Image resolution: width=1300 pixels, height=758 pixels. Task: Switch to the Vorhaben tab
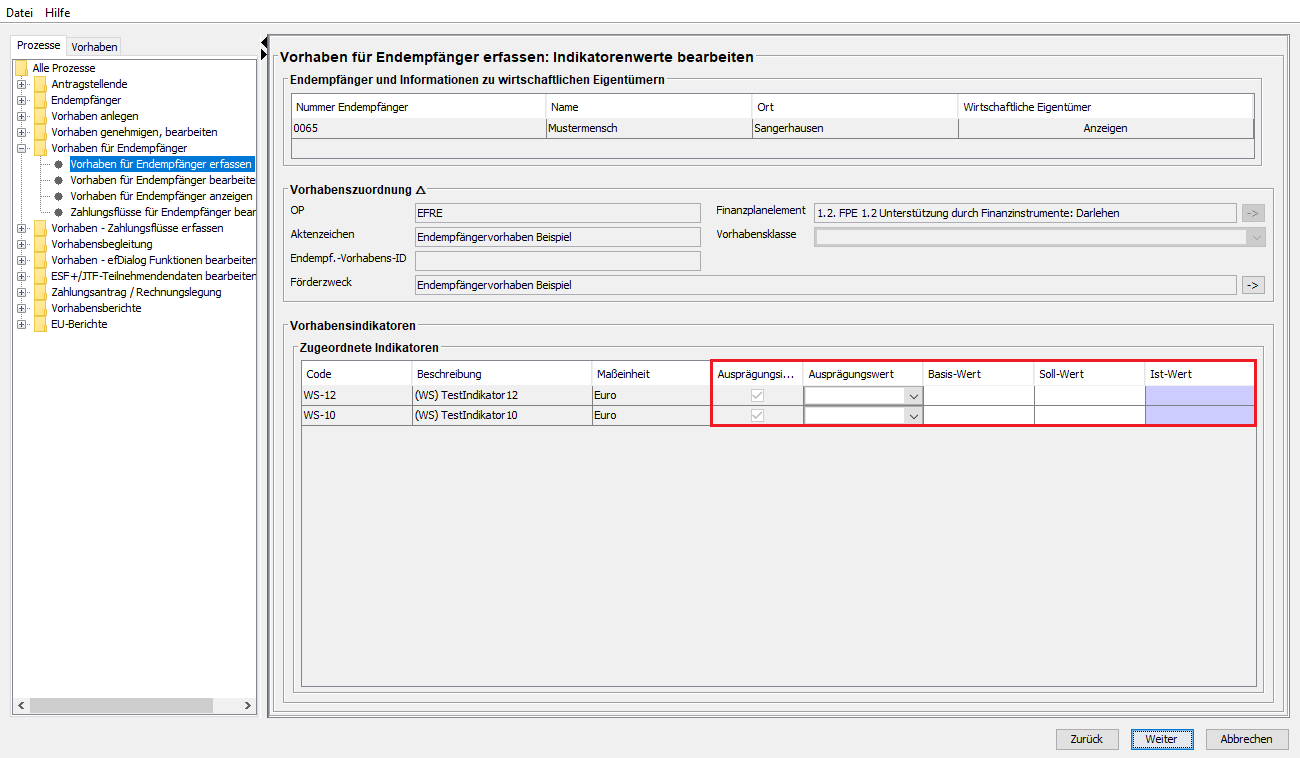pyautogui.click(x=95, y=46)
